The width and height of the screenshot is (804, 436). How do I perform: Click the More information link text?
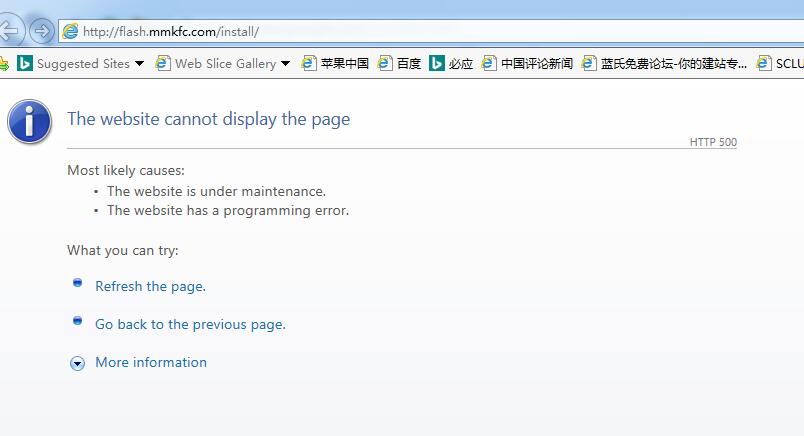pyautogui.click(x=151, y=362)
